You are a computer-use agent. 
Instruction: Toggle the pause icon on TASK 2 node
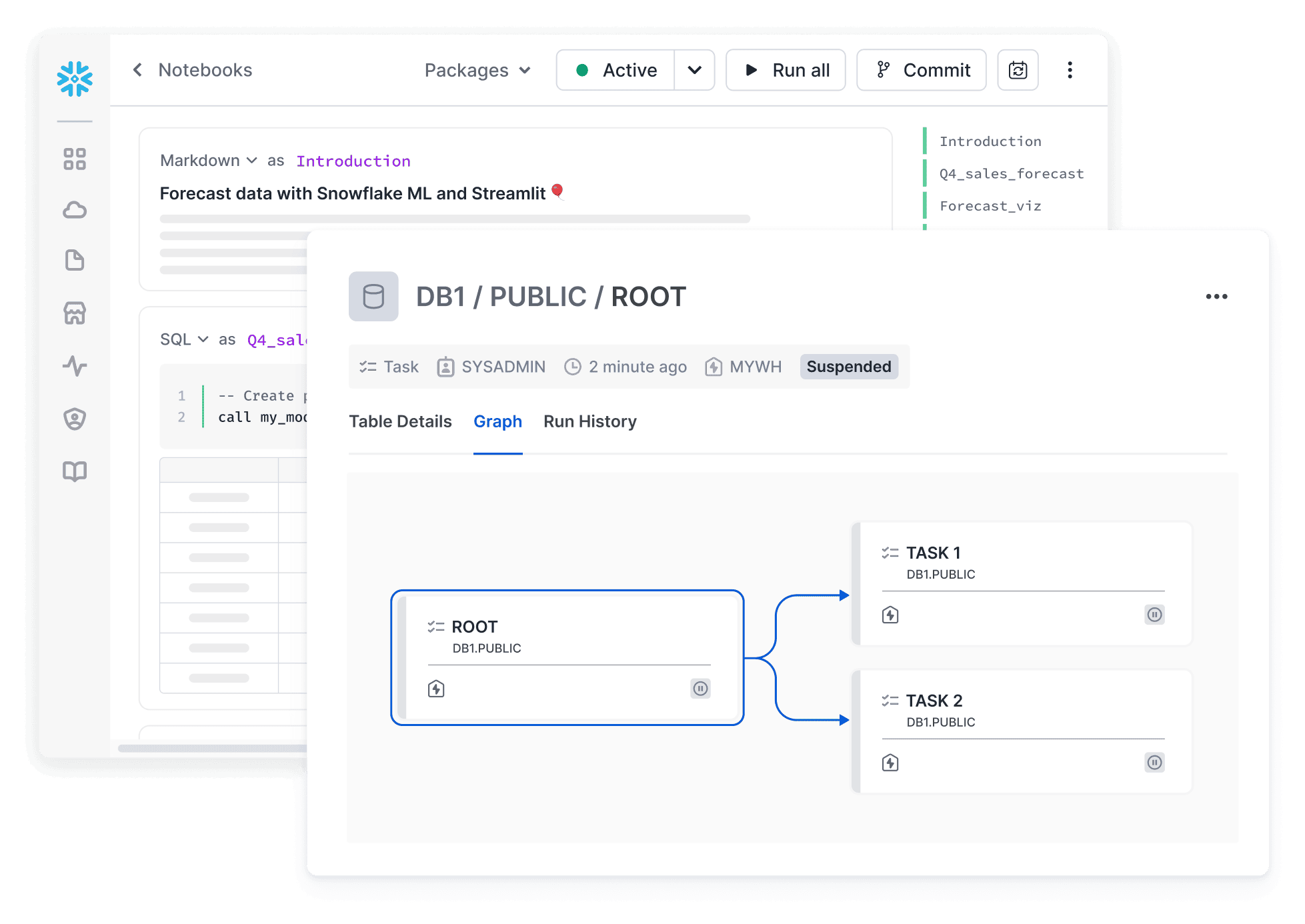coord(1154,763)
